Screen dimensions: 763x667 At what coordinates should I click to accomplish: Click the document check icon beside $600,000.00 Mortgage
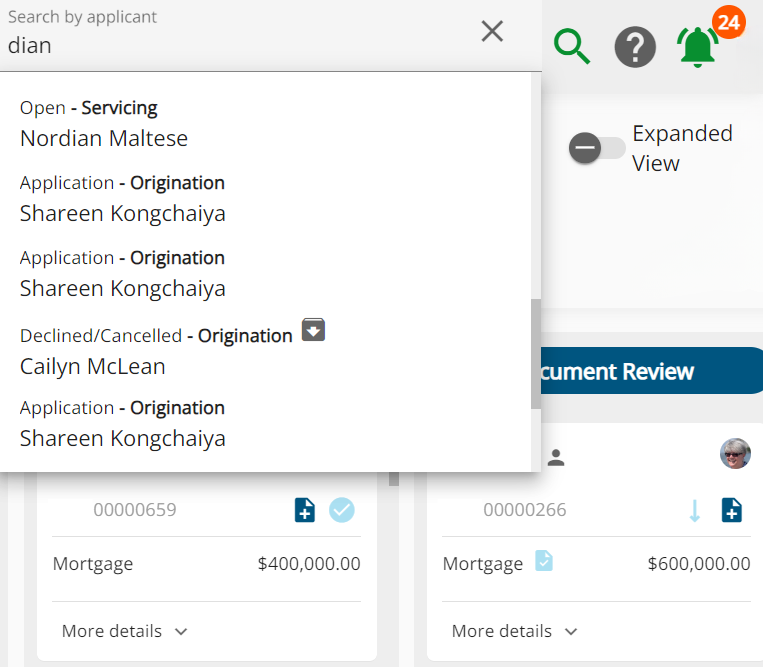544,560
